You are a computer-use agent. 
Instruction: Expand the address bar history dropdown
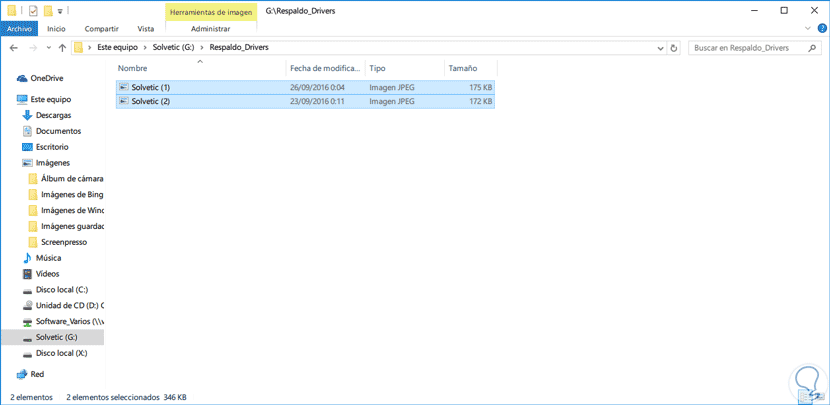click(x=660, y=48)
